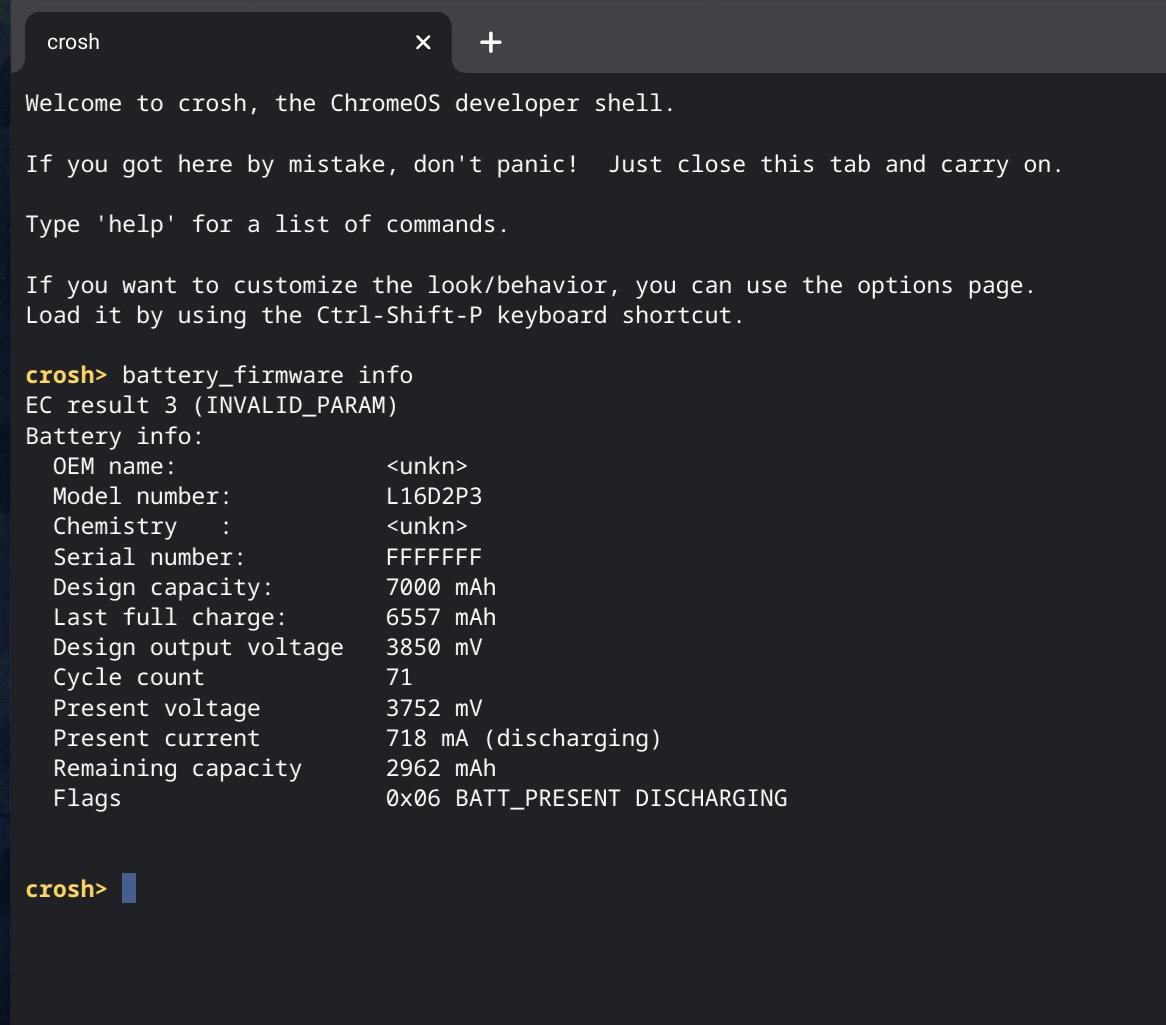Click the design capacity value 7000 mAh
Image resolution: width=1166 pixels, height=1025 pixels.
click(441, 587)
